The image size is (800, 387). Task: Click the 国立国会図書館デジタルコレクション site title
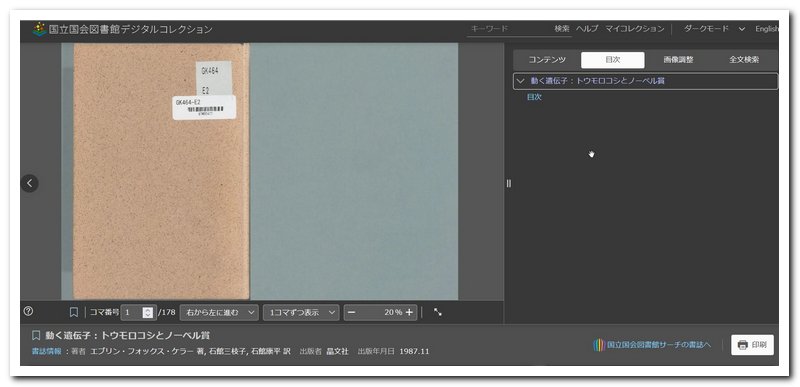click(x=130, y=29)
